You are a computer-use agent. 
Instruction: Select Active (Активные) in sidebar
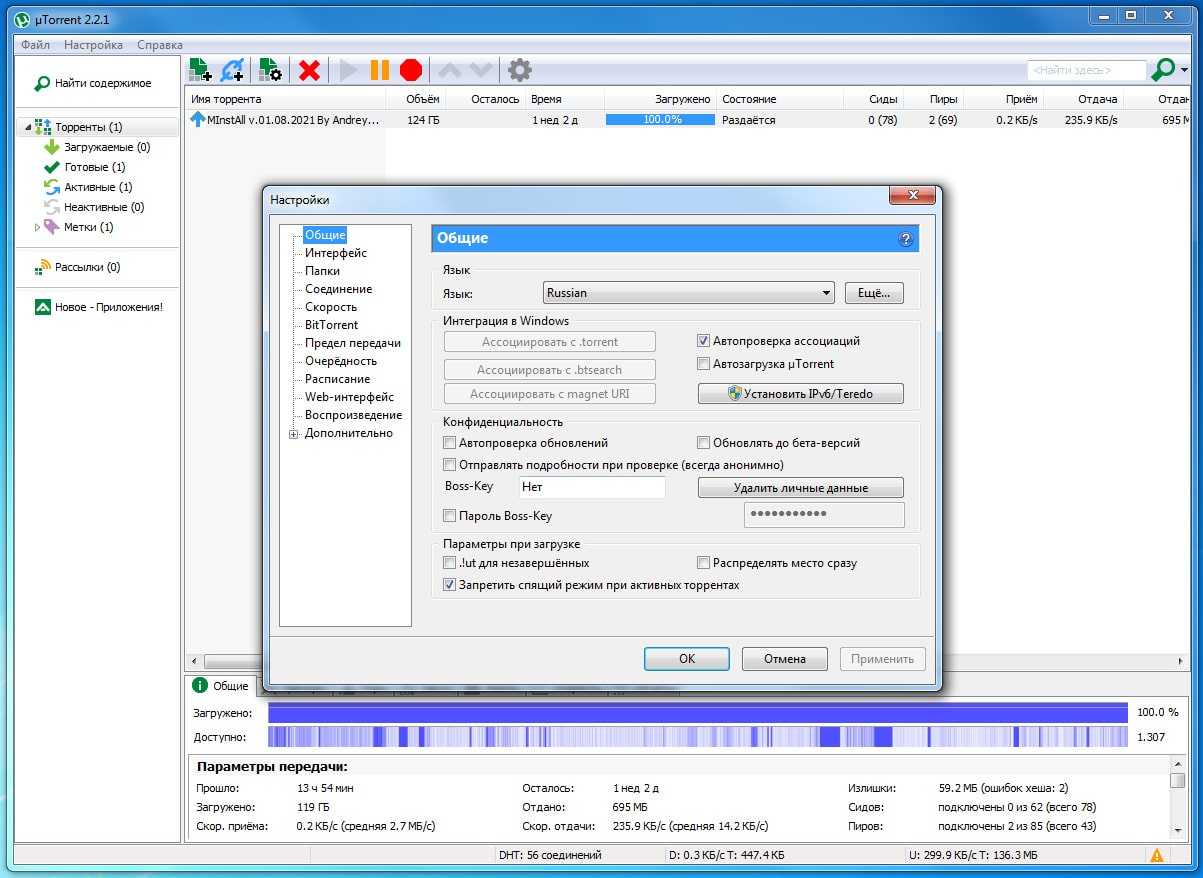tap(98, 187)
